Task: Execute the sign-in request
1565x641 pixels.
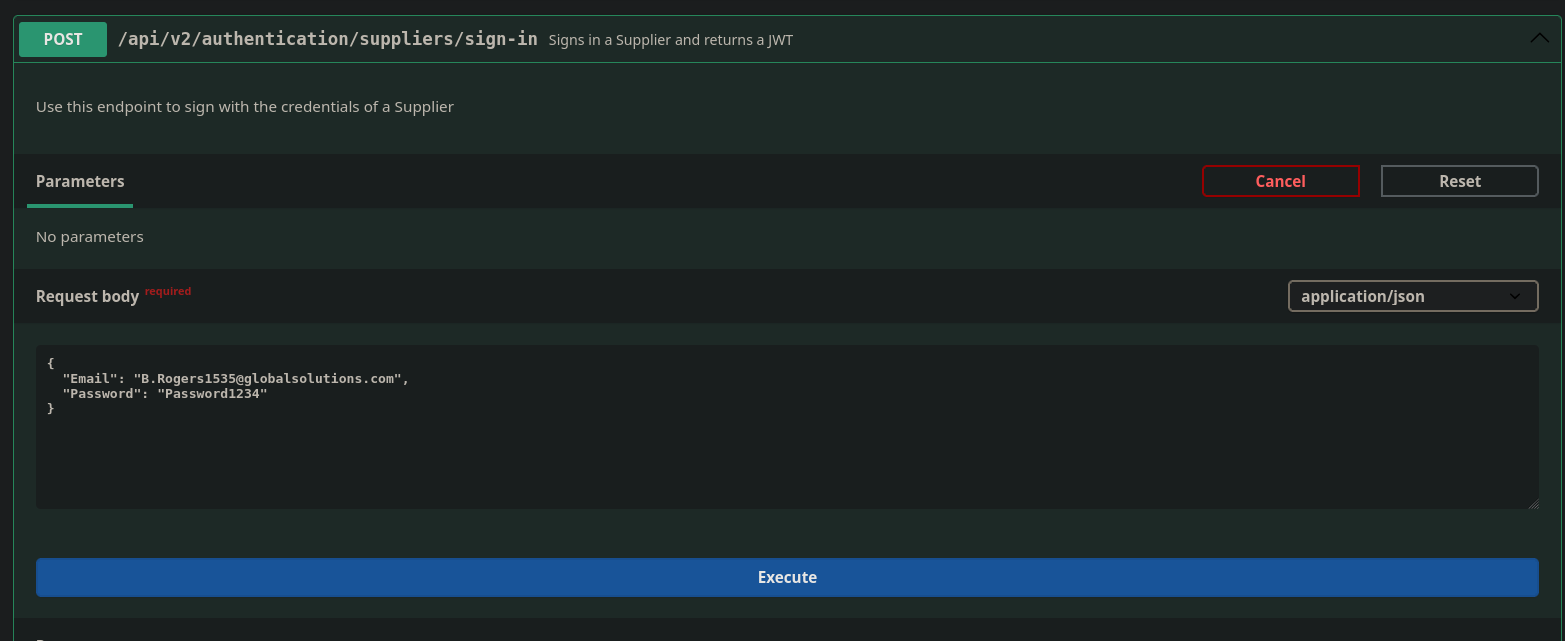Action: pos(787,577)
